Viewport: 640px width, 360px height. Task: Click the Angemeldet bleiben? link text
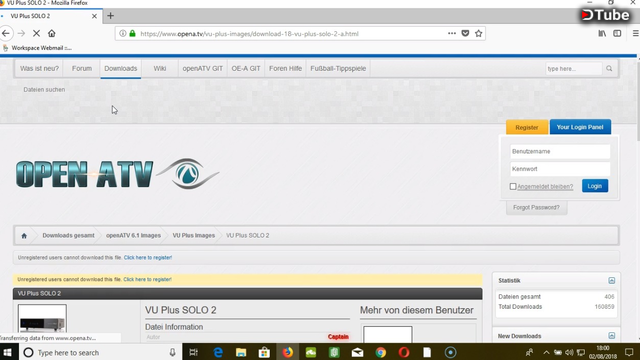tap(545, 187)
